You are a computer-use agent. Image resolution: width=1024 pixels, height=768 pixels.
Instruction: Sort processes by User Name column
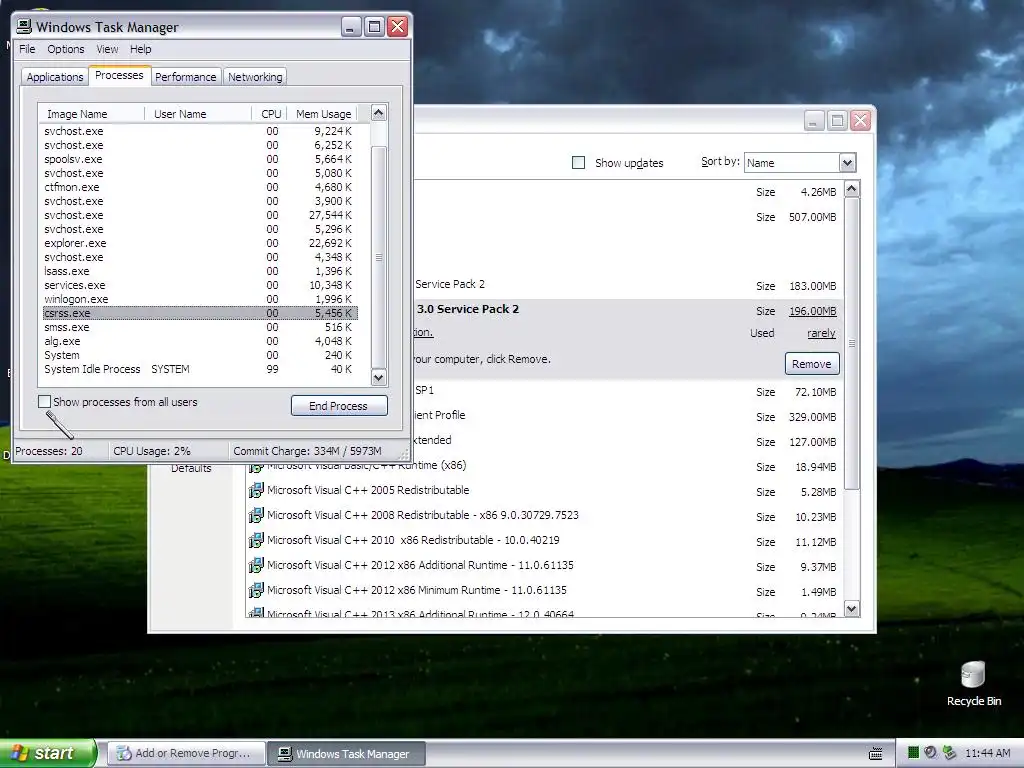[x=198, y=114]
